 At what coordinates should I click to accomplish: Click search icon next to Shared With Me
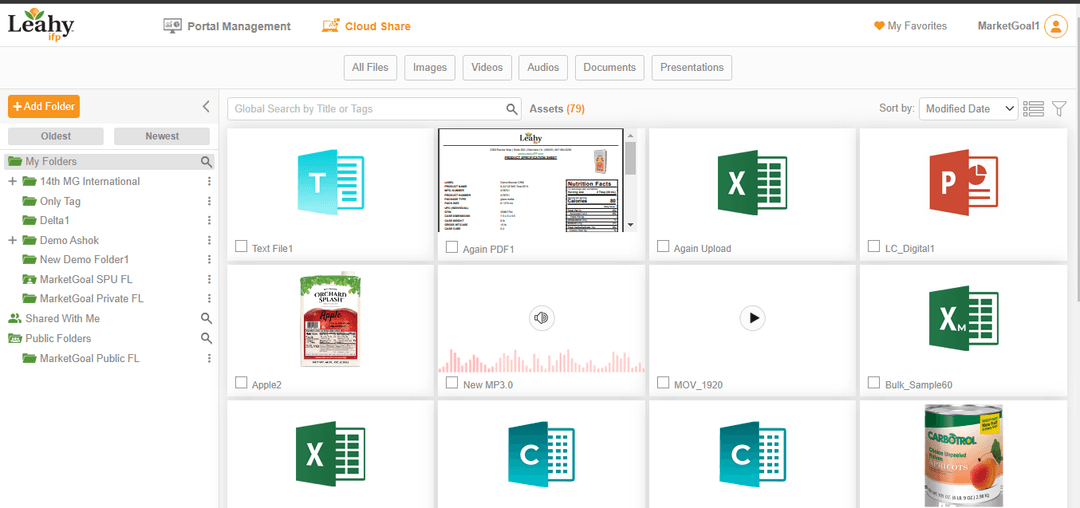point(206,319)
